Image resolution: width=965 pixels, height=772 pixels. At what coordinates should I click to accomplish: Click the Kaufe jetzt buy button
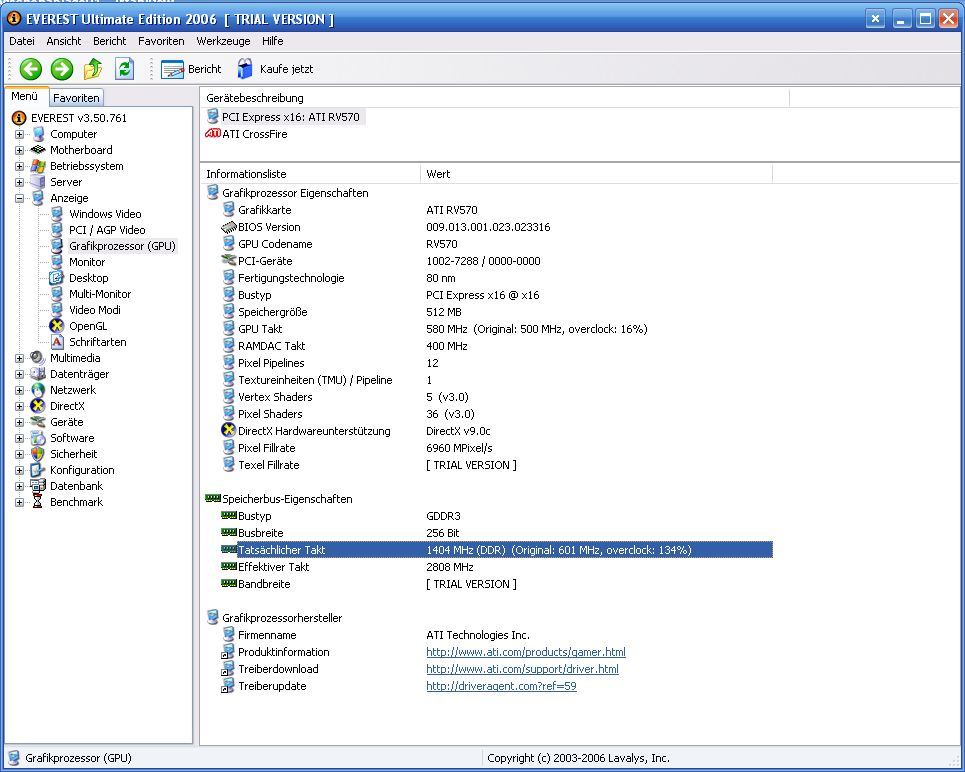pos(275,69)
